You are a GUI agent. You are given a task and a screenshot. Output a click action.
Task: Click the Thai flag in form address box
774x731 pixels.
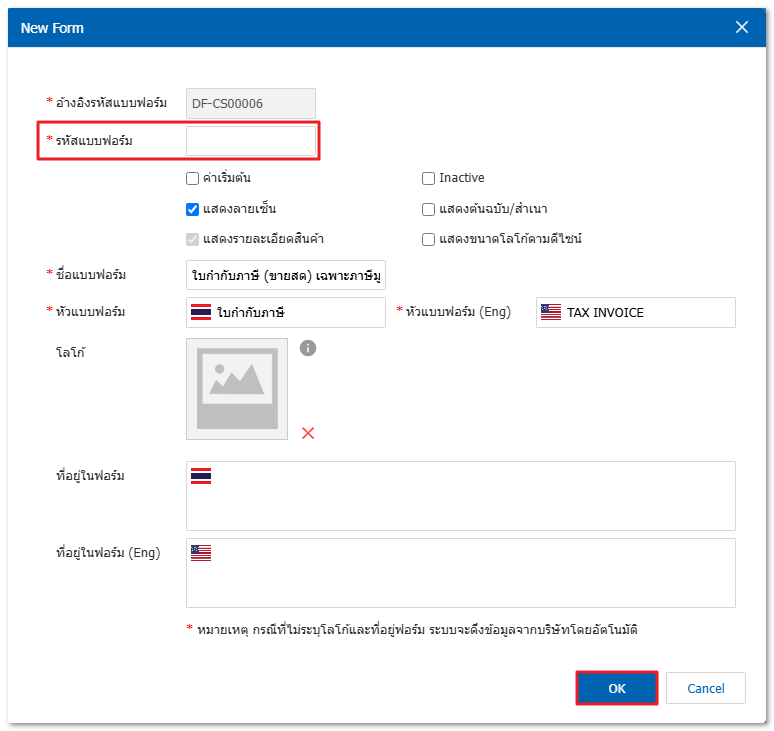click(200, 476)
